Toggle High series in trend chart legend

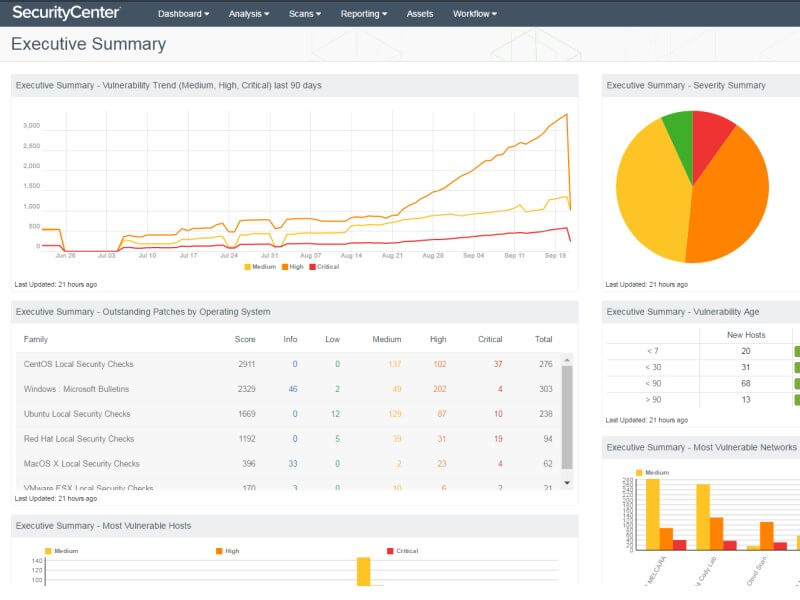[295, 267]
